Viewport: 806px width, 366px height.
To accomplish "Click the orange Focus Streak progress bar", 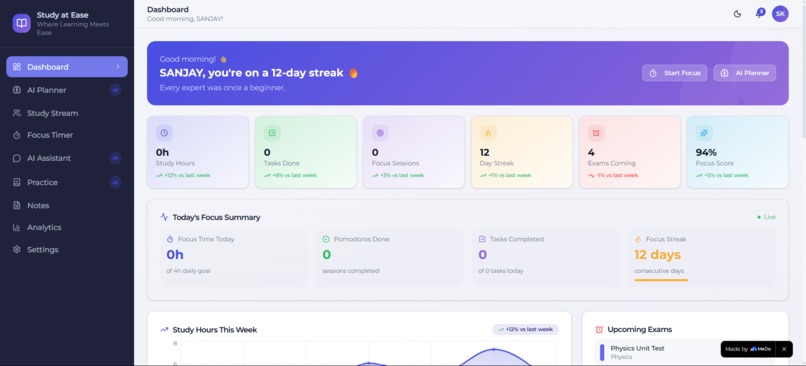I will click(661, 280).
